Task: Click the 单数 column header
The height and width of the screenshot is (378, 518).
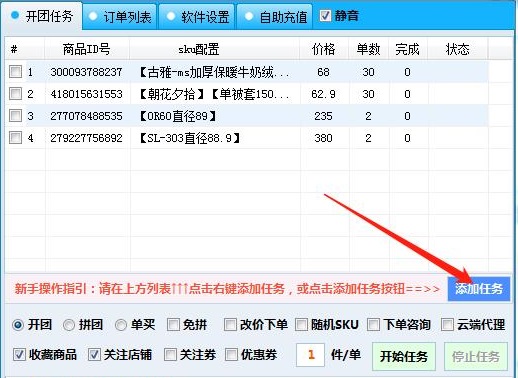Action: (368, 49)
